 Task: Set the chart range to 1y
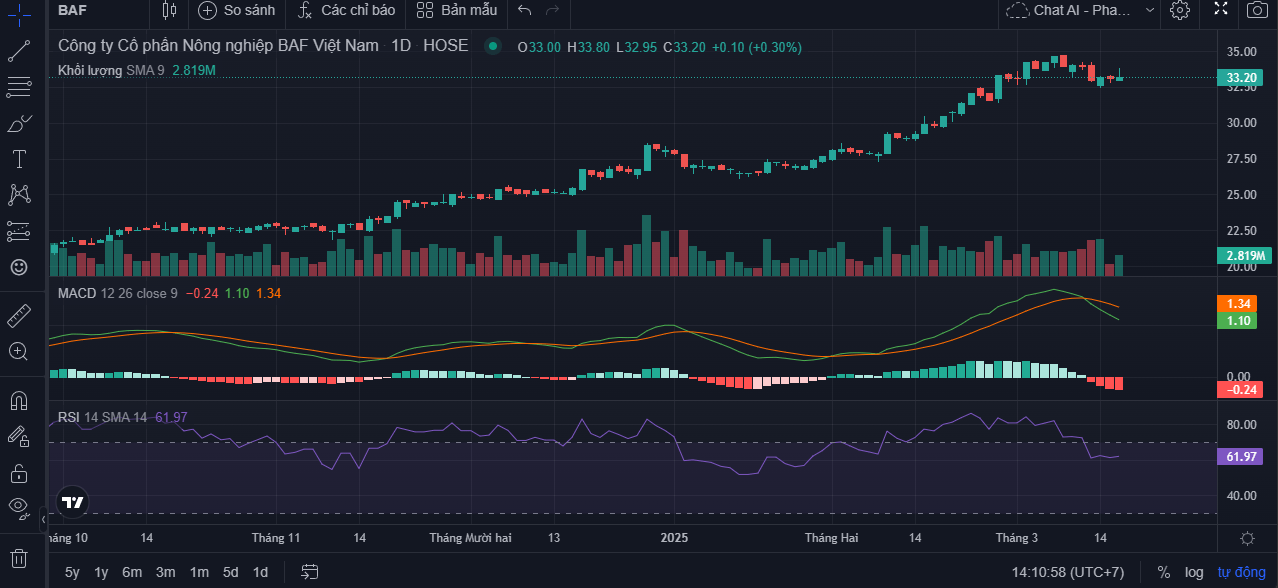coord(101,572)
